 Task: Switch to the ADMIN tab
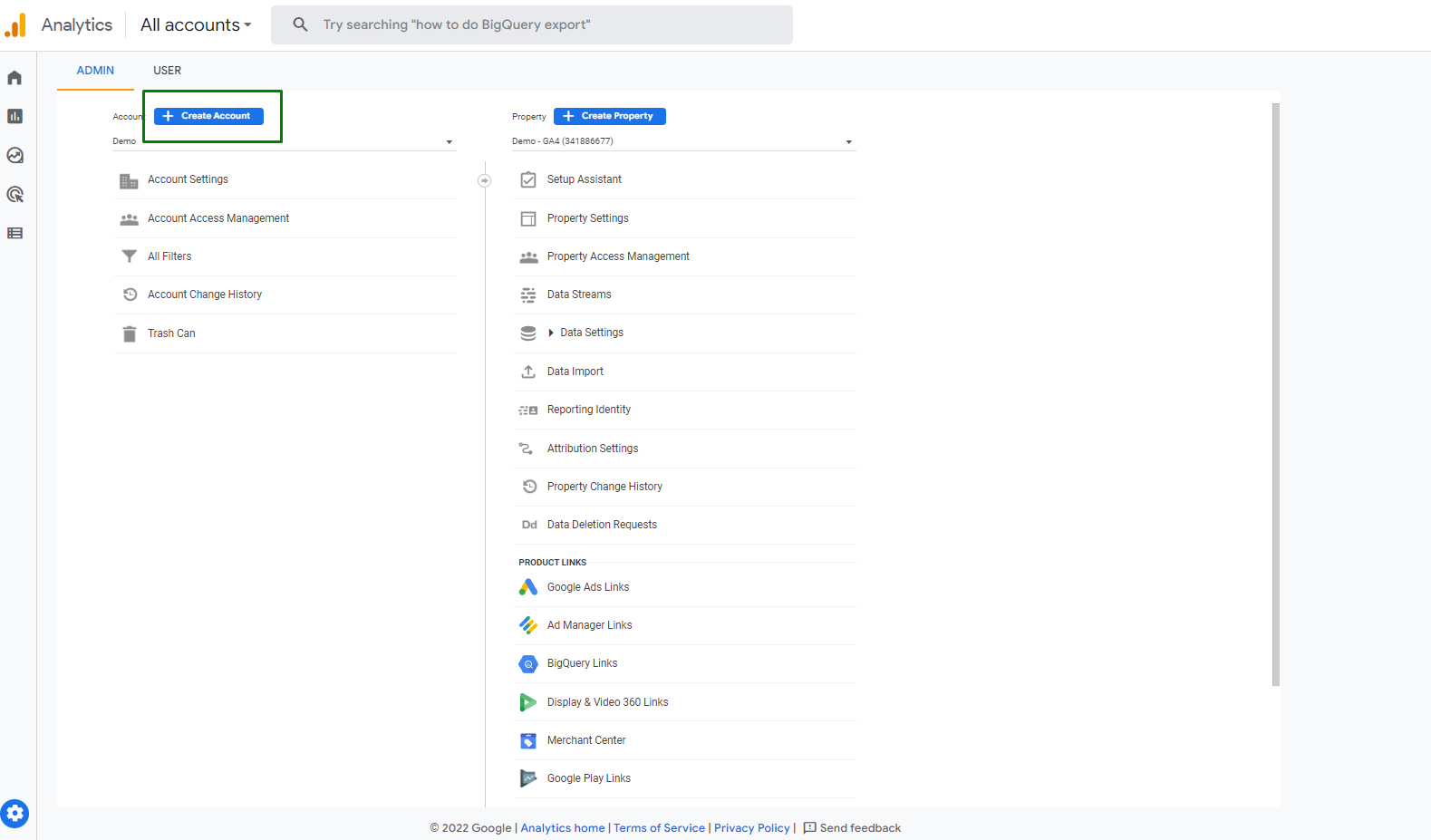coord(95,71)
